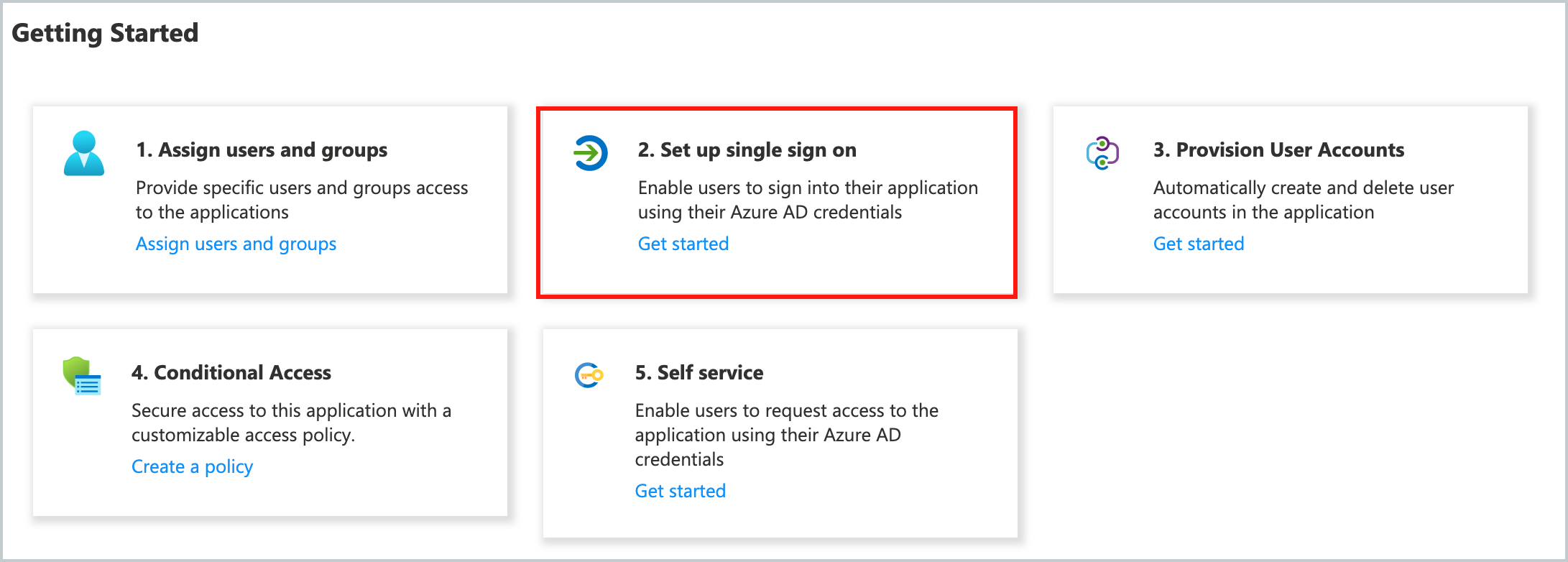1568x562 pixels.
Task: Click Get started under Provision User Accounts
Action: 1198,244
